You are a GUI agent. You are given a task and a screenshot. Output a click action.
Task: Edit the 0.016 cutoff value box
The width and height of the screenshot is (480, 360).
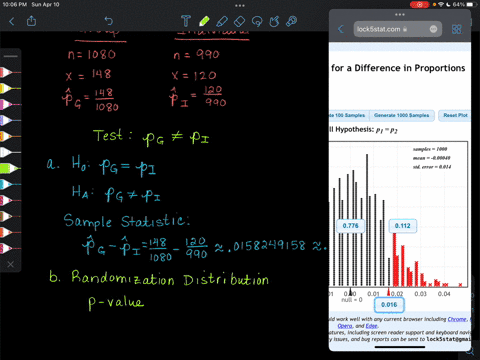(x=389, y=305)
